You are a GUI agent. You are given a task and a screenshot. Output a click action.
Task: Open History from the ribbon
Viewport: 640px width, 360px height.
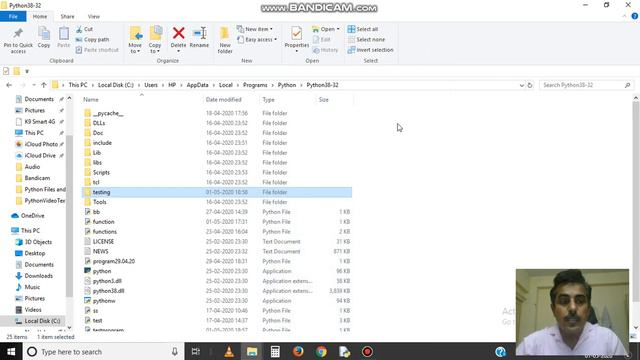(325, 50)
